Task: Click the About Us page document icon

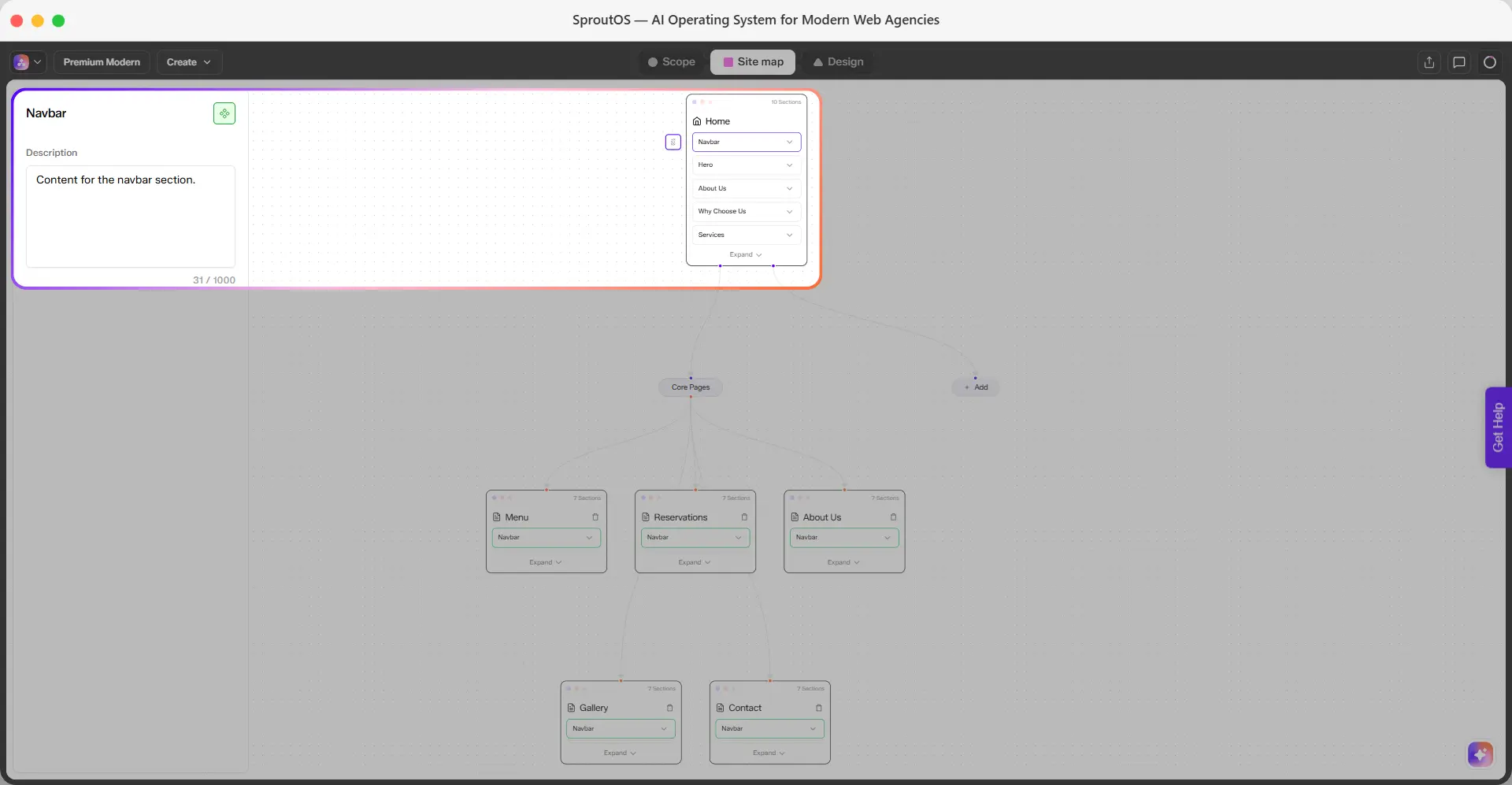Action: (795, 517)
